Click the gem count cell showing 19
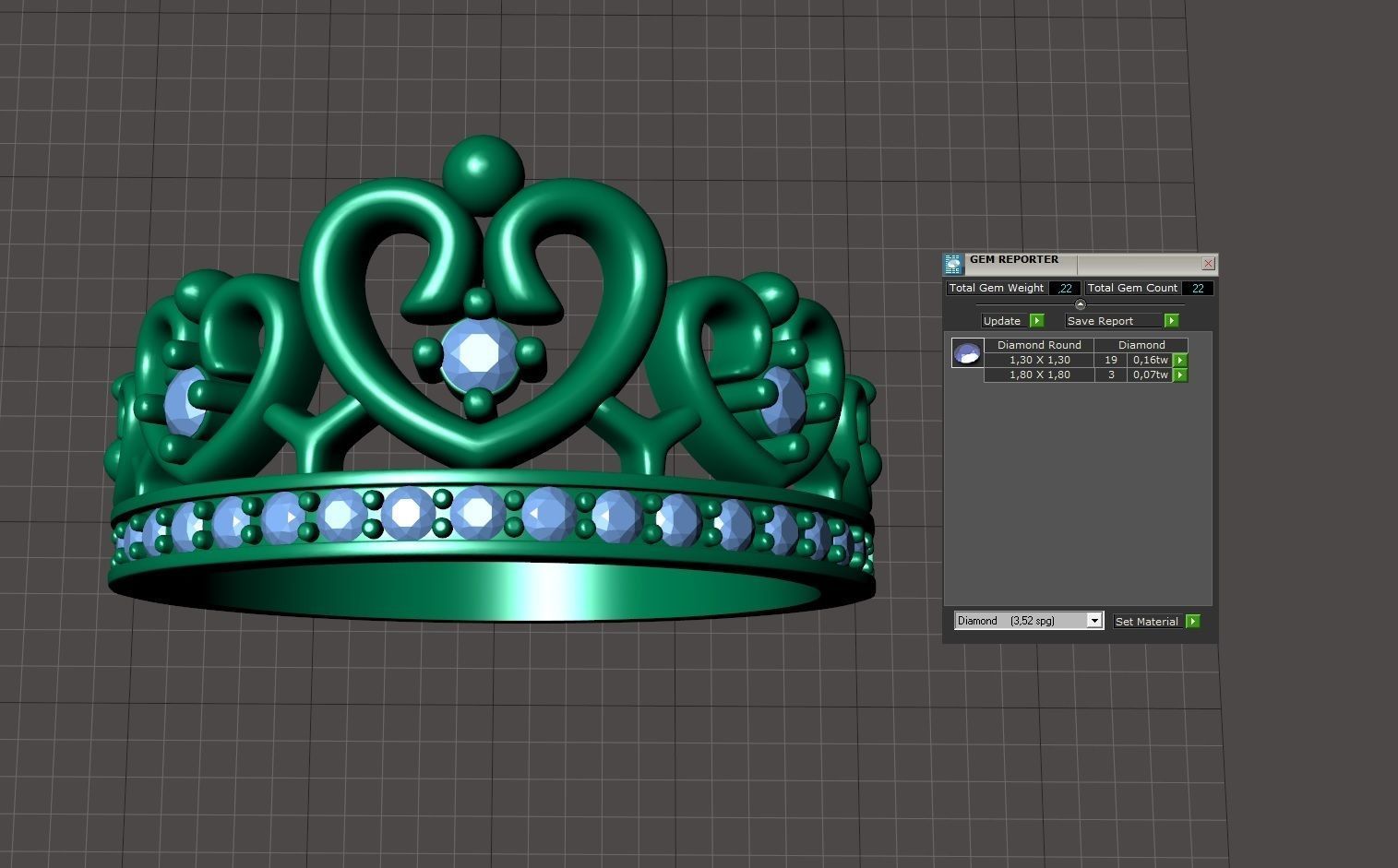Viewport: 1398px width, 868px height. (x=1111, y=361)
